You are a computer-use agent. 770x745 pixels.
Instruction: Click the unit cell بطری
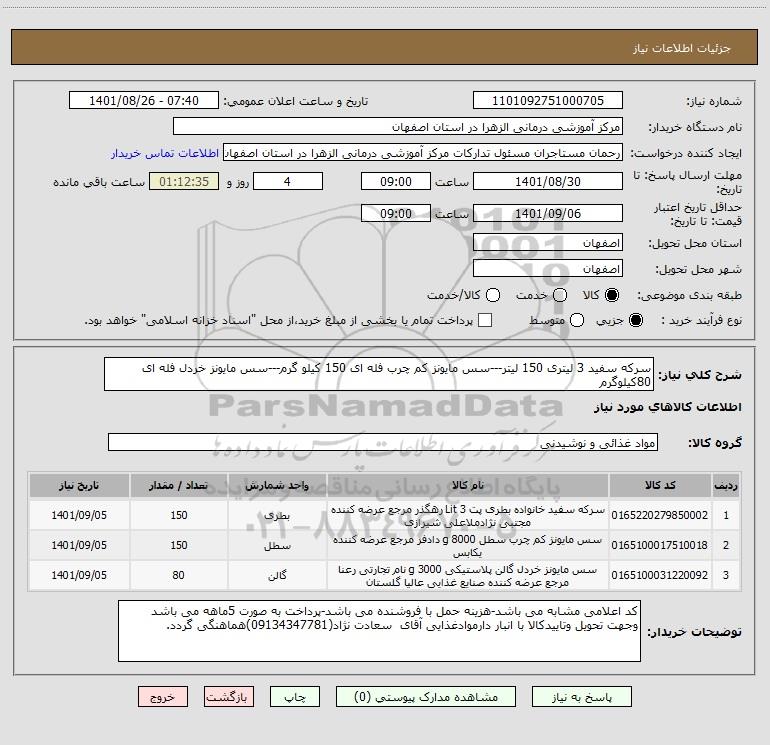(x=277, y=516)
